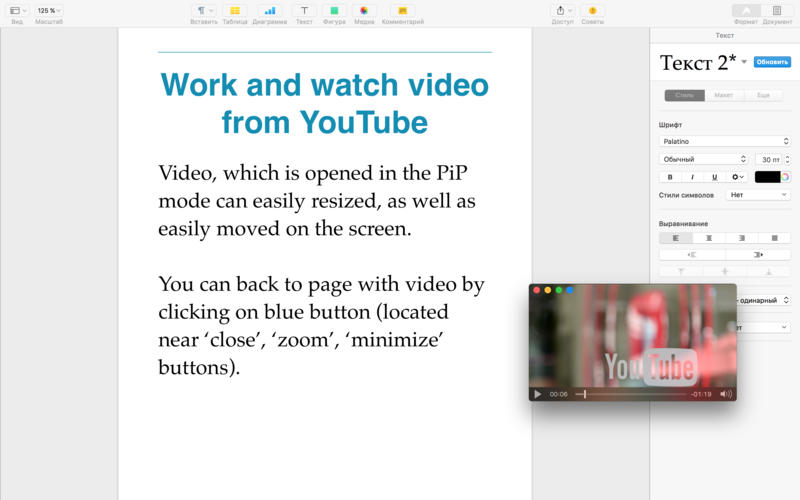Open the Доступ share menu

[563, 11]
